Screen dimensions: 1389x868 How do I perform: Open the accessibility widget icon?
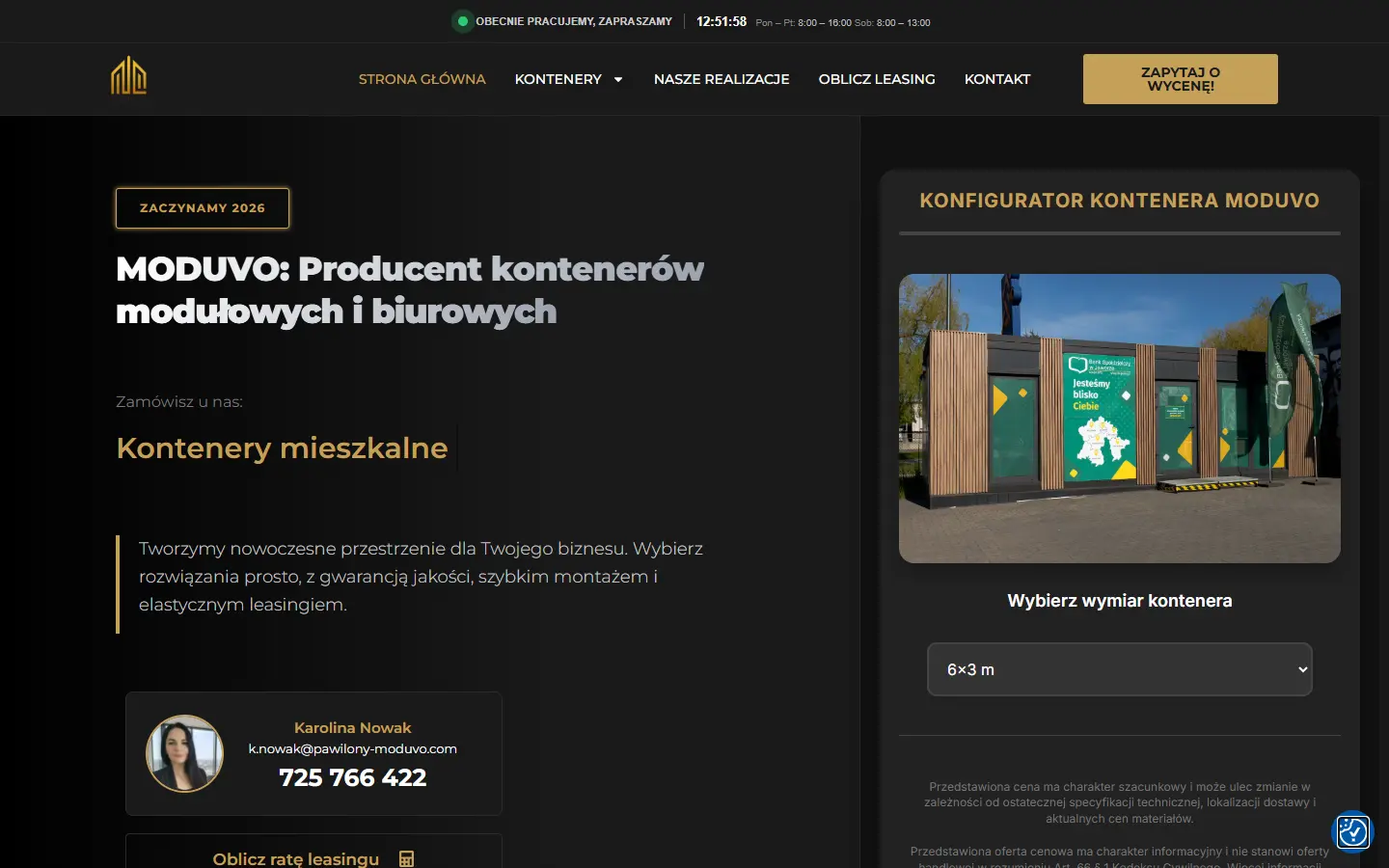[x=1352, y=831]
